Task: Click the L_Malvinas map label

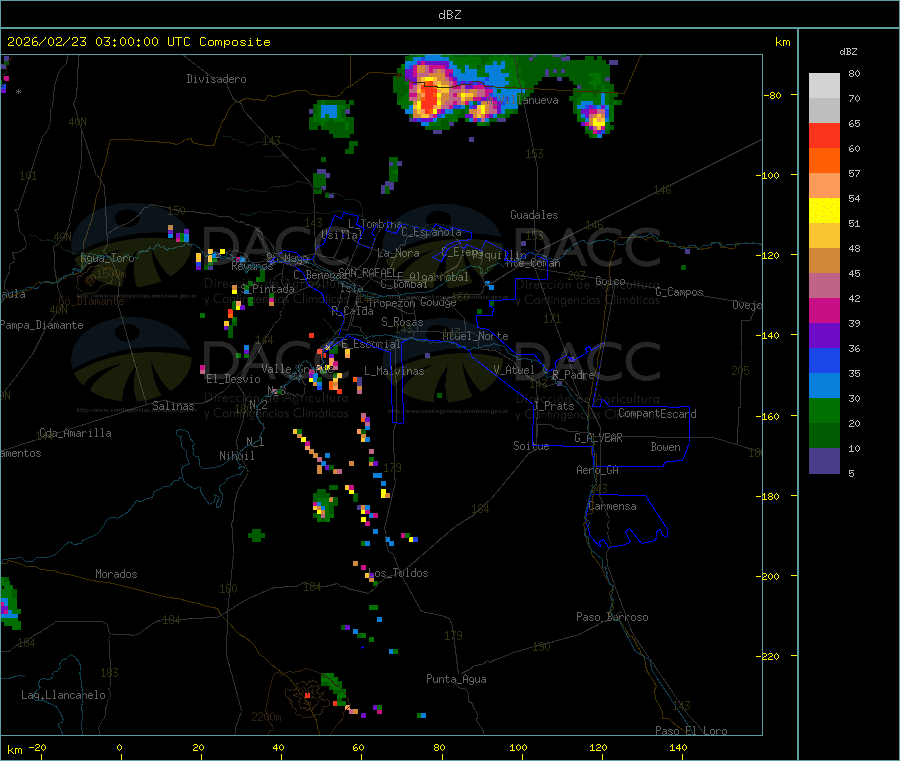Action: click(x=394, y=371)
